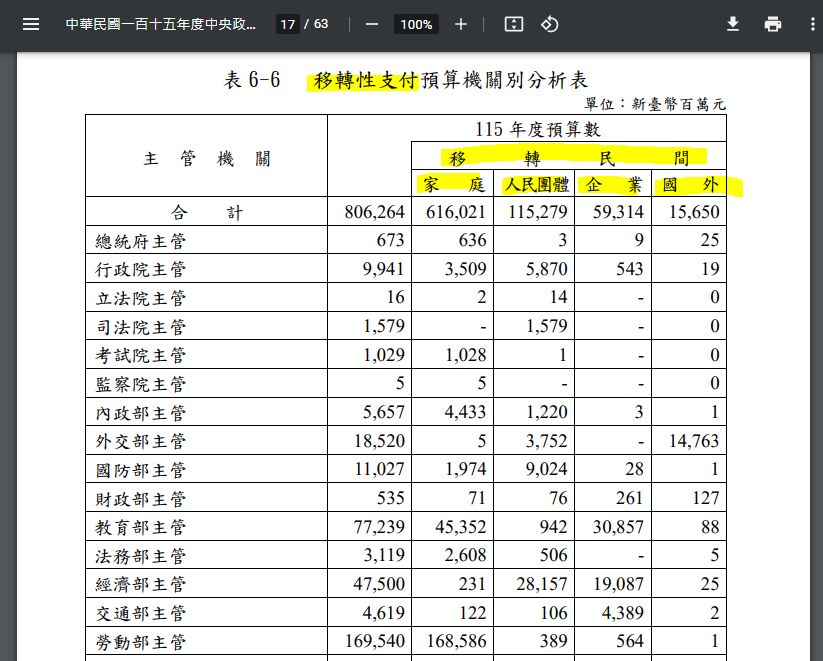This screenshot has height=661, width=823.
Task: Click the 單位：新臺幣百萬元 unit note
Action: (x=655, y=104)
